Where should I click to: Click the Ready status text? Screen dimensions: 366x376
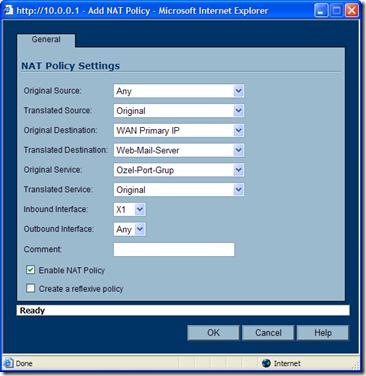32,310
